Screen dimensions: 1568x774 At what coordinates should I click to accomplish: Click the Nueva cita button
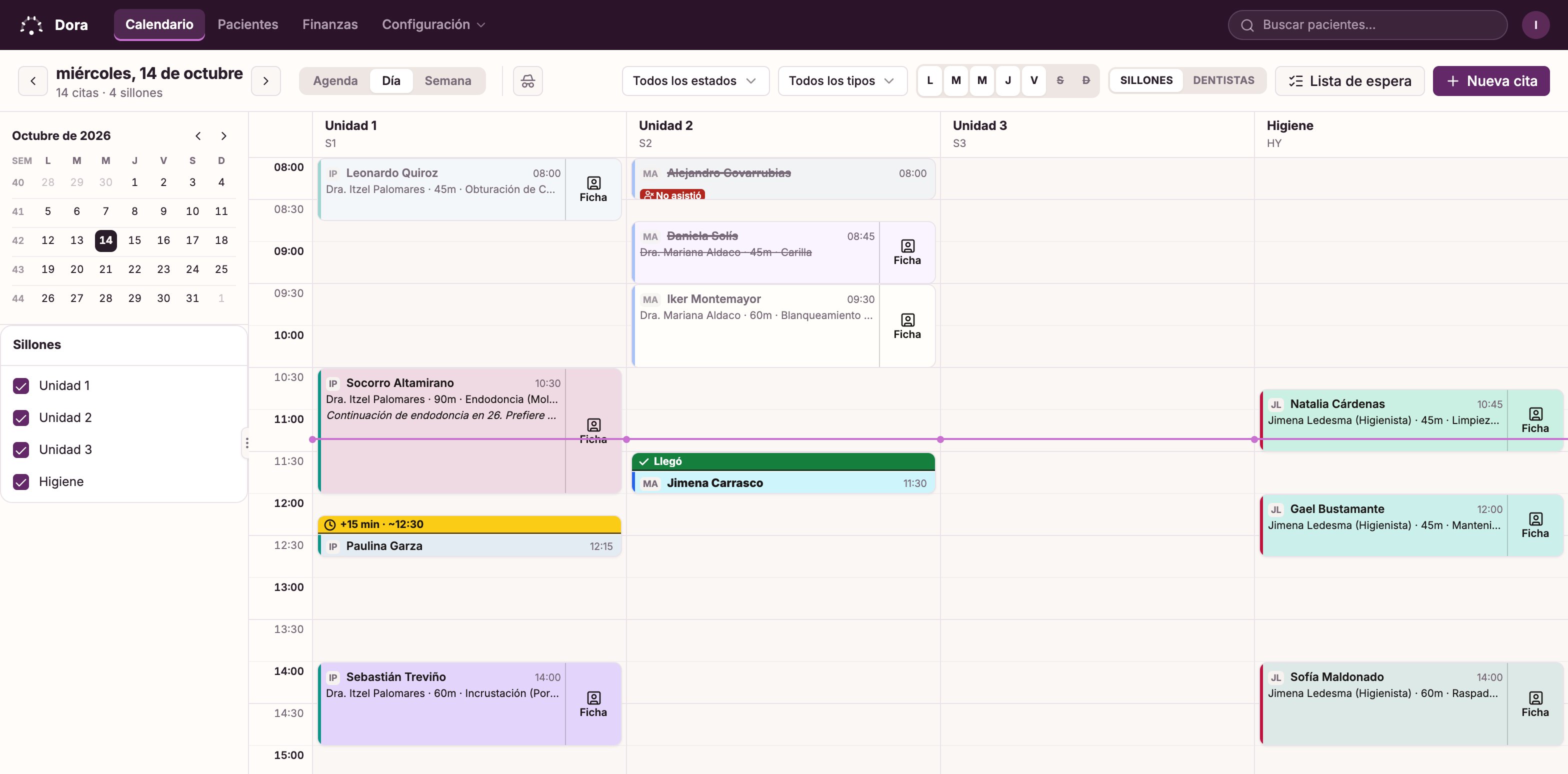(1491, 81)
